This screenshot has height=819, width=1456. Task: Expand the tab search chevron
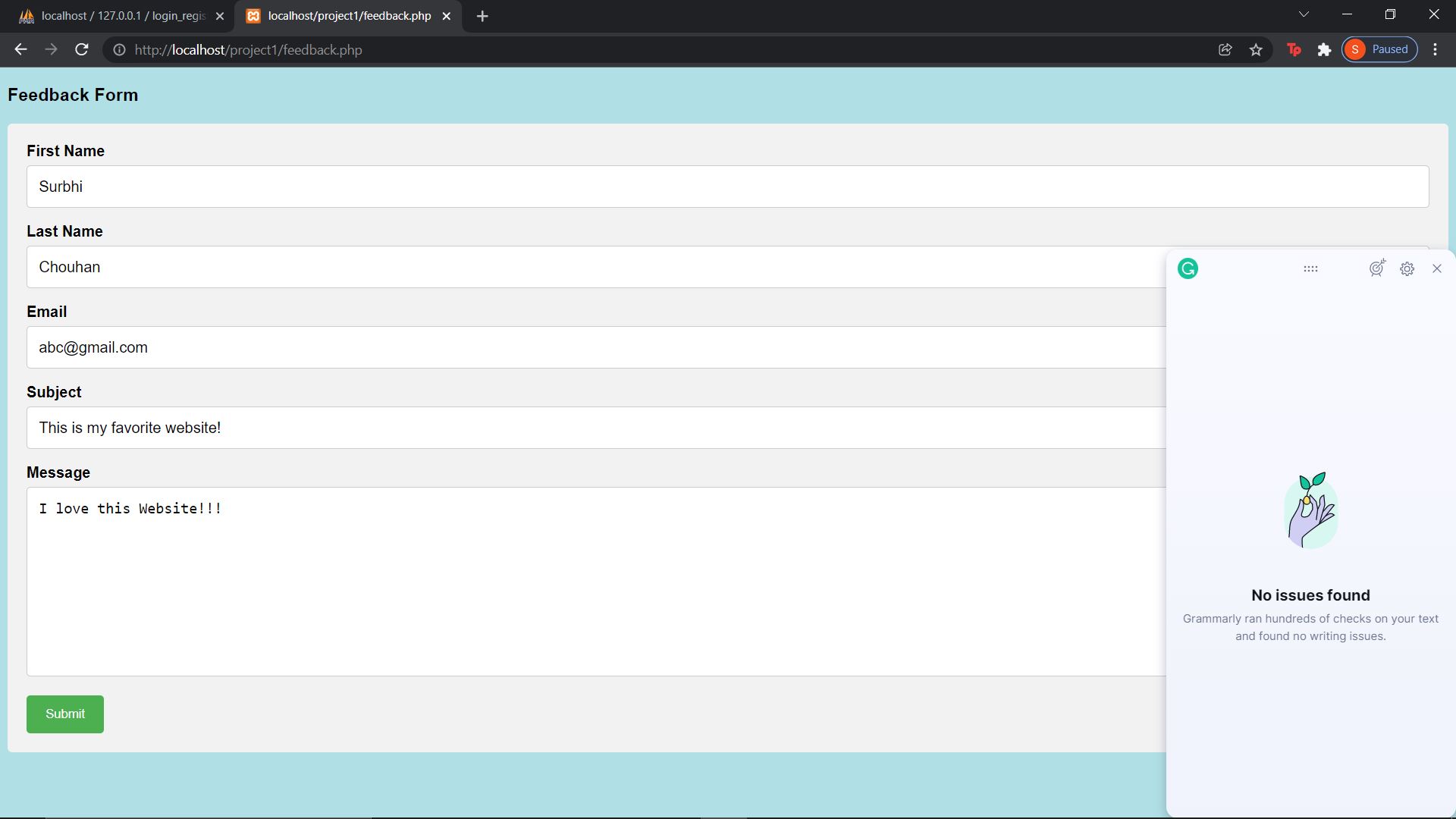(1304, 14)
